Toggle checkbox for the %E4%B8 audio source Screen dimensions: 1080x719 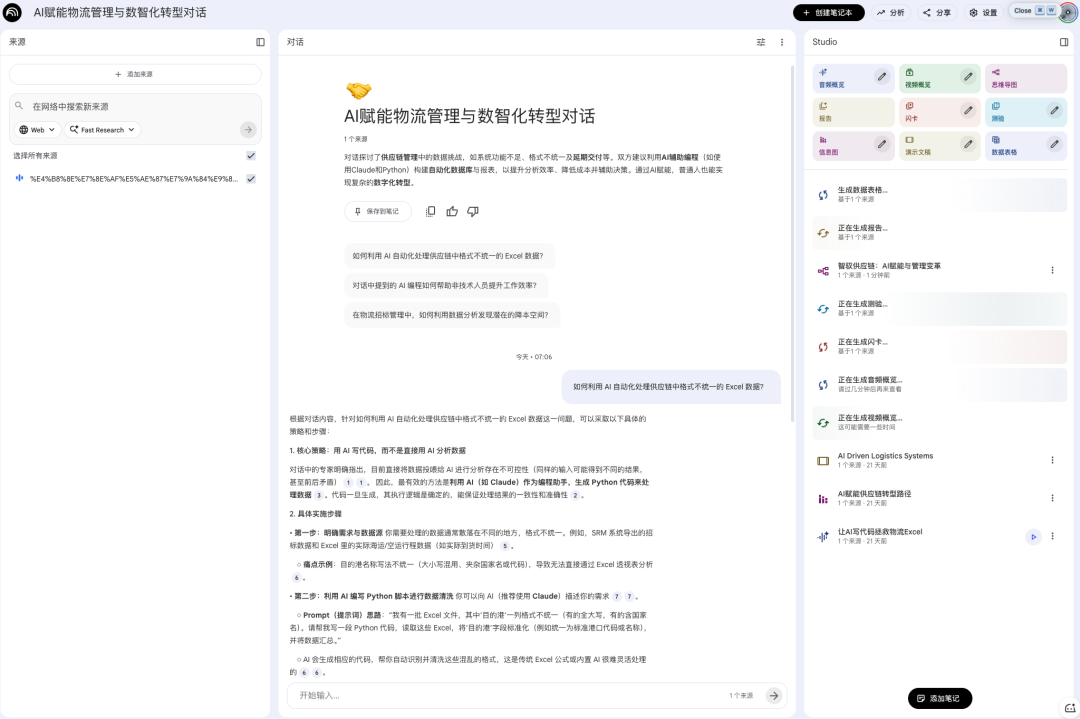point(251,178)
